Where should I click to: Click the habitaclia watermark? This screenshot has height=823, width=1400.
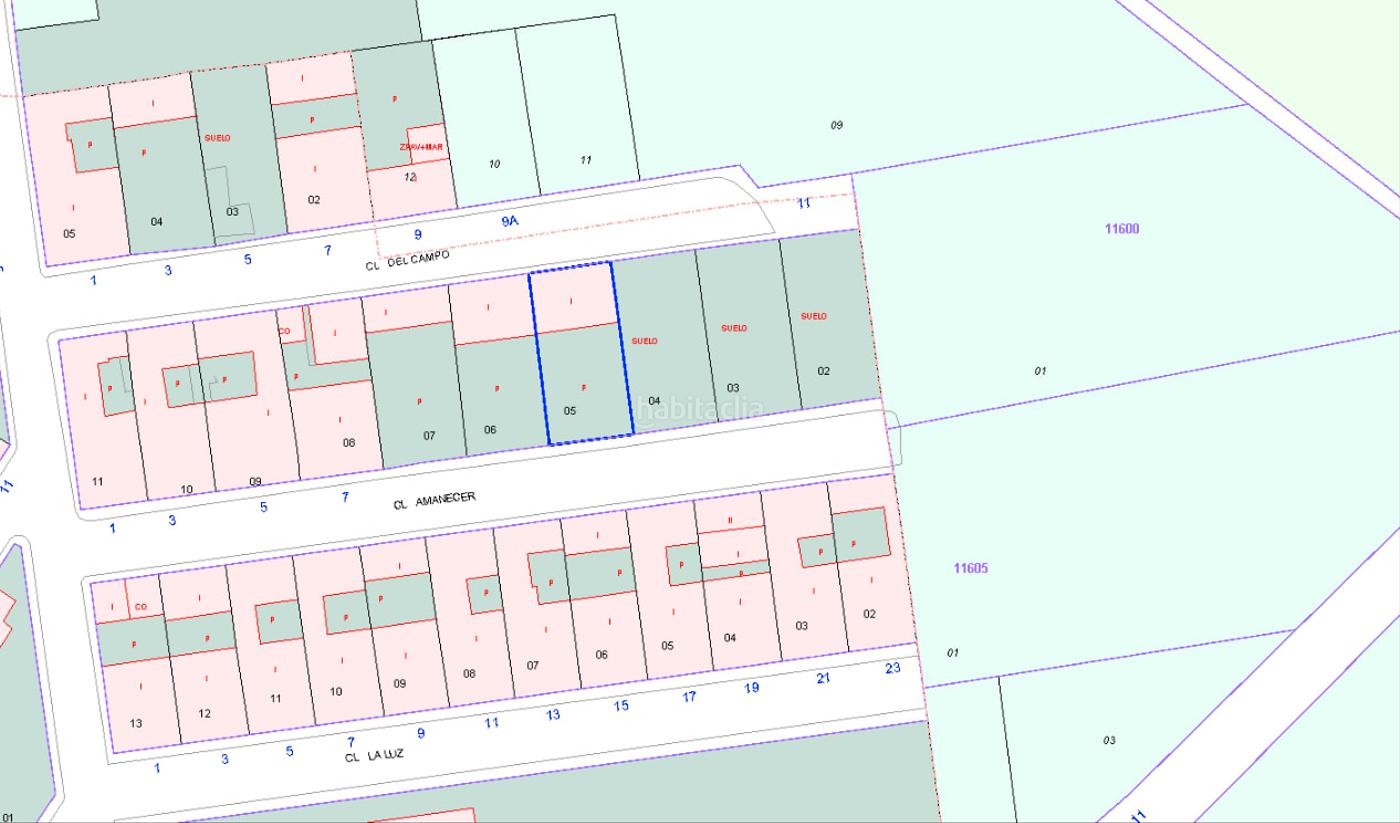(700, 408)
